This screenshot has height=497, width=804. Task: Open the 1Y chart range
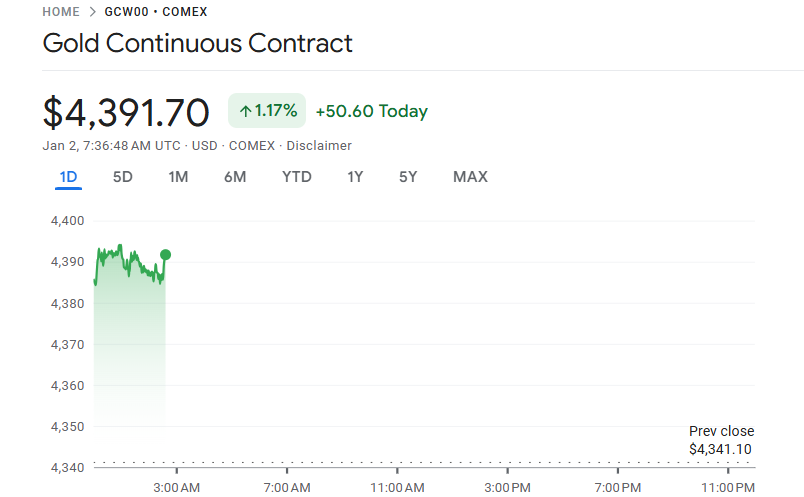tap(355, 177)
